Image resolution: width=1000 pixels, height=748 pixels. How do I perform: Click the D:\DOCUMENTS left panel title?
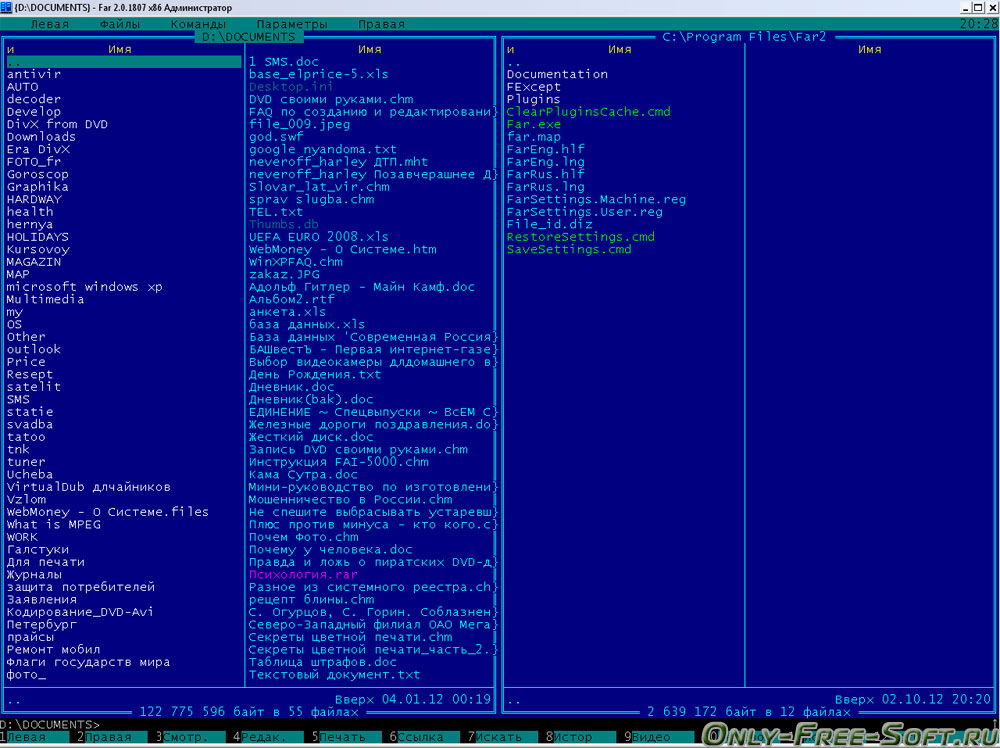(249, 37)
